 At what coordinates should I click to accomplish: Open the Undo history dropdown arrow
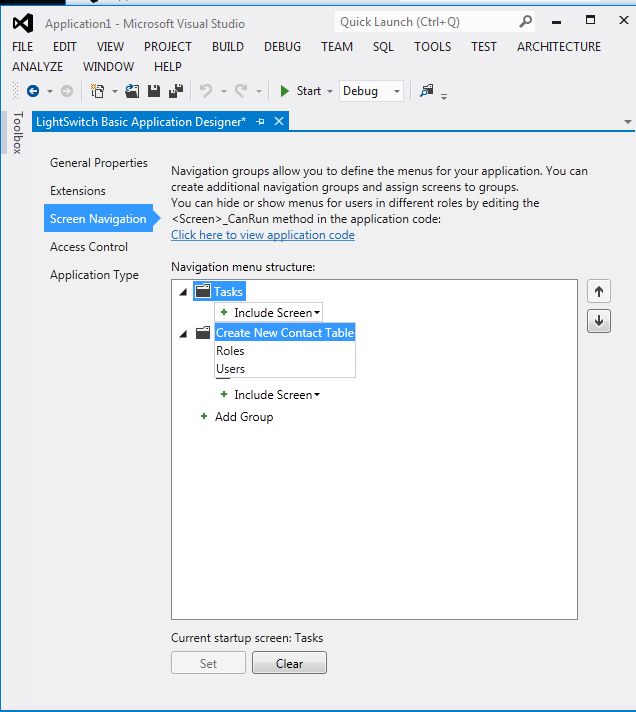224,91
